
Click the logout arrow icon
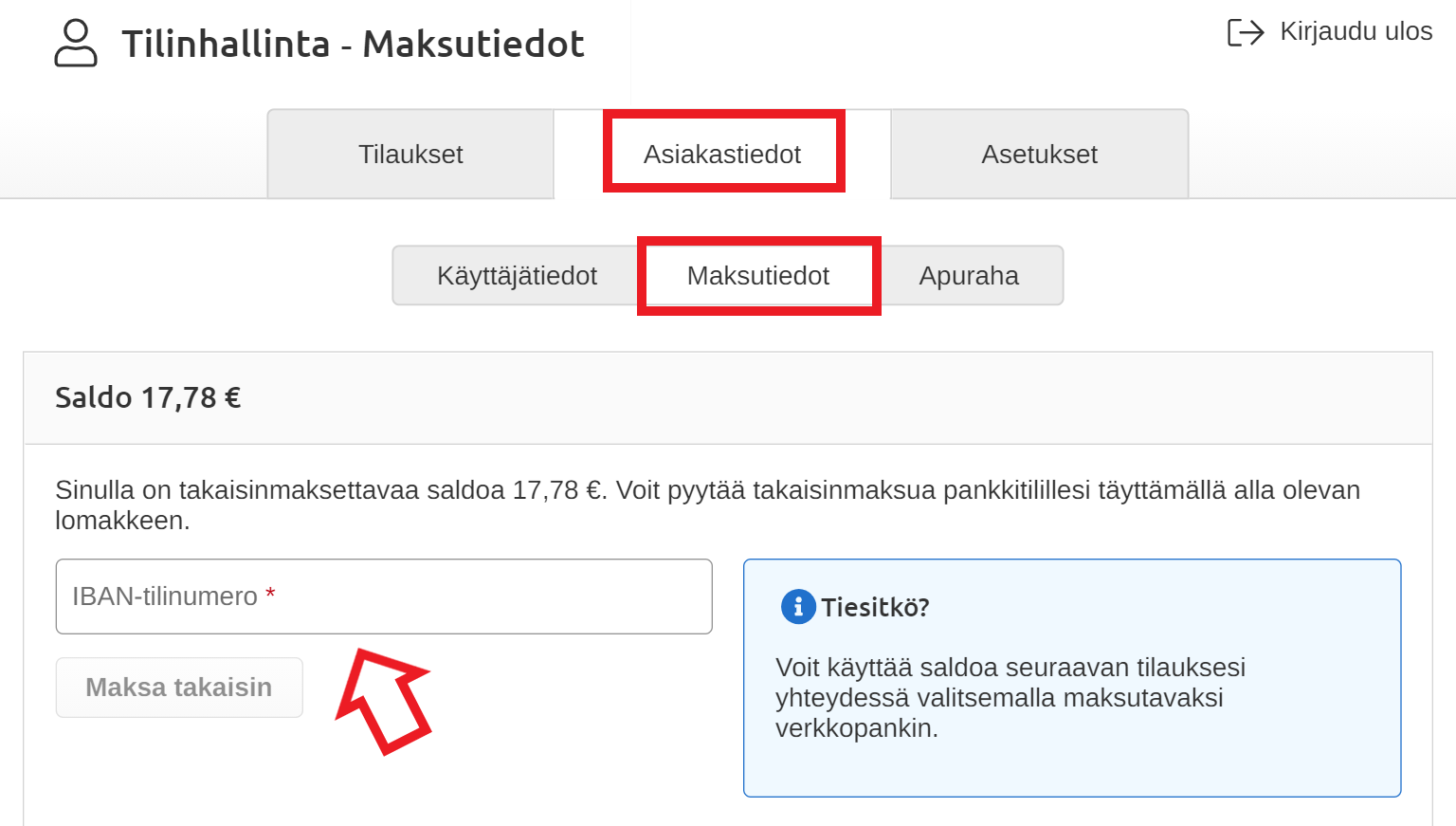pos(1246,32)
